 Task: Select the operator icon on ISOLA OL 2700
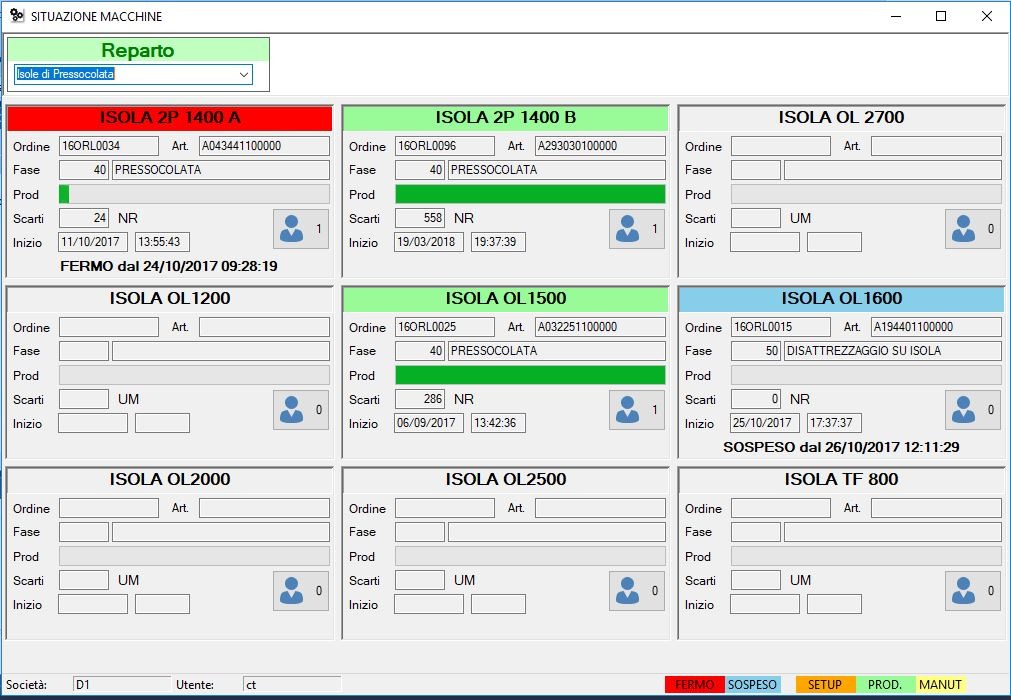pyautogui.click(x=972, y=229)
